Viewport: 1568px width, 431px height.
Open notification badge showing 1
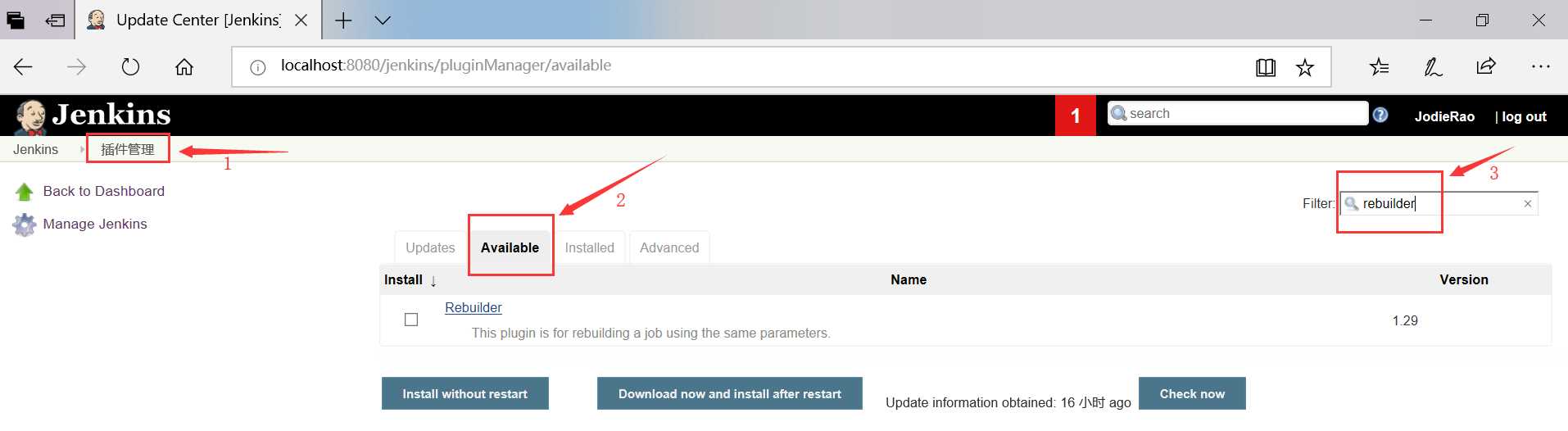pos(1076,116)
